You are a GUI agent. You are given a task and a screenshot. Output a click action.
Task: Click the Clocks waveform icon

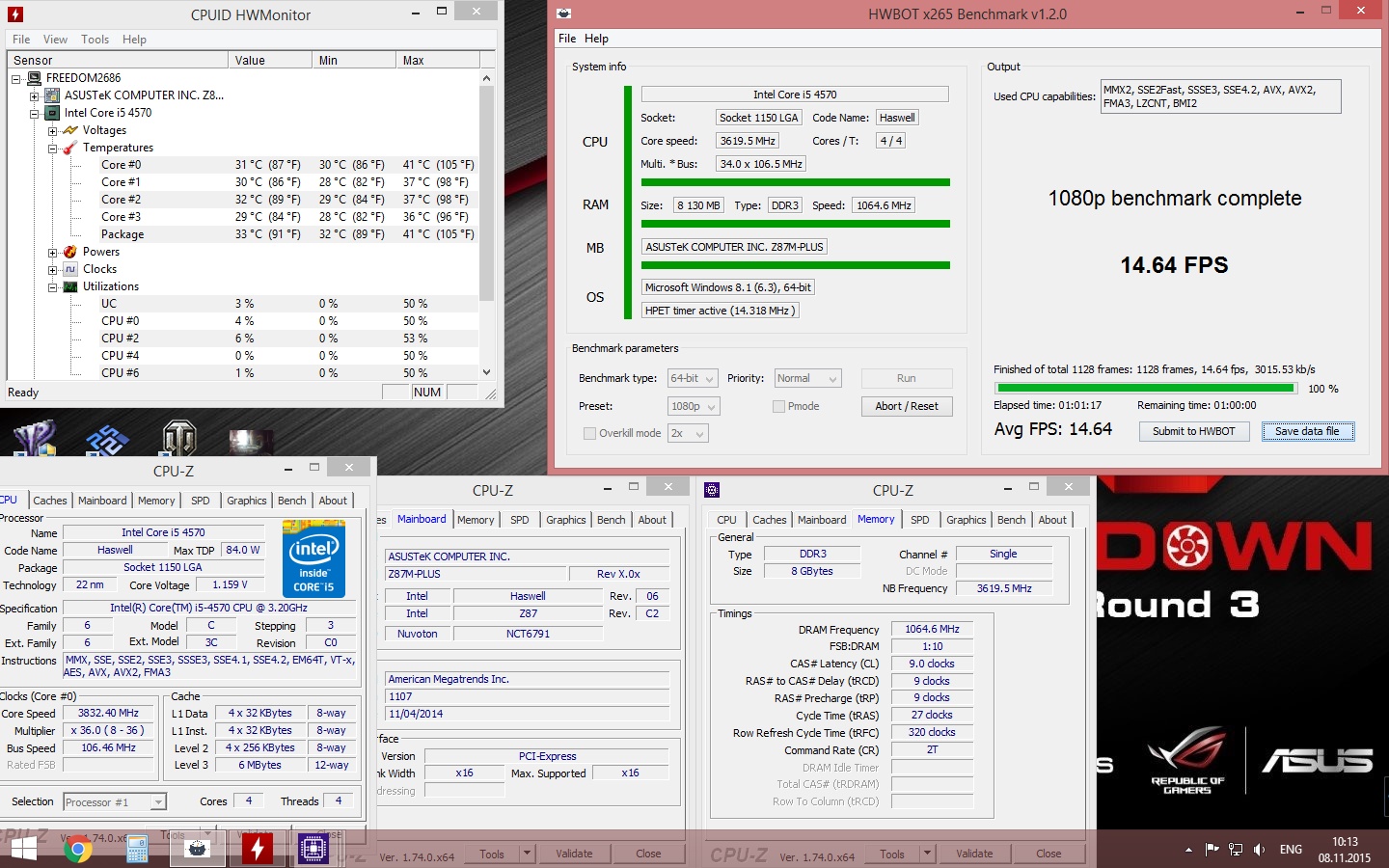[x=70, y=269]
